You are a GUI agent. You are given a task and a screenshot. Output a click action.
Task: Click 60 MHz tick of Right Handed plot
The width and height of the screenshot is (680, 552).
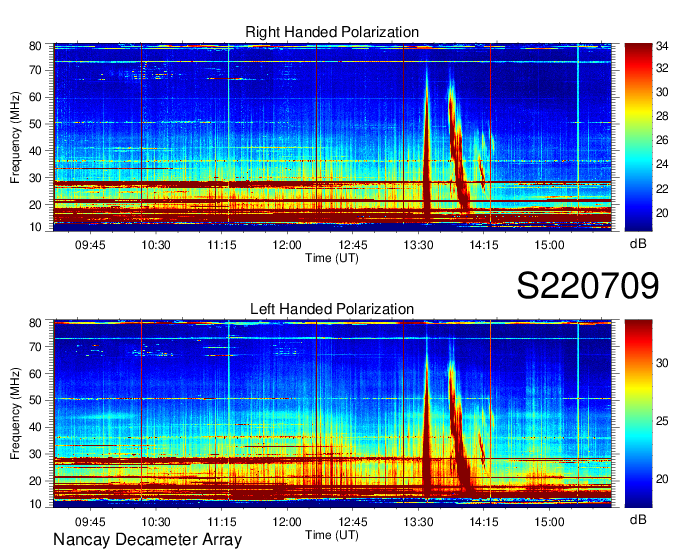pos(35,97)
